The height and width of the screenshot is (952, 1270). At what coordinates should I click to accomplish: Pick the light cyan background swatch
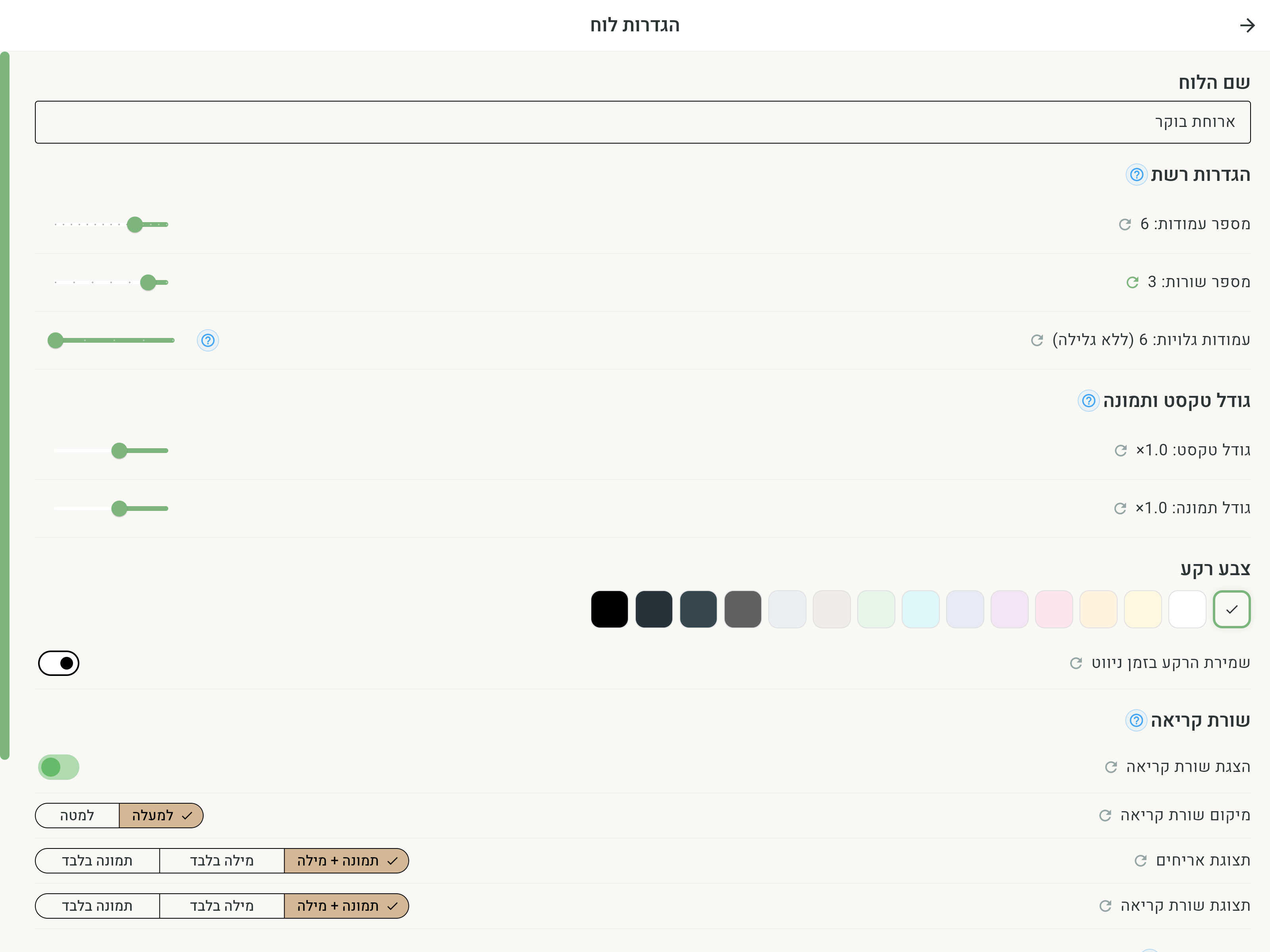pyautogui.click(x=920, y=609)
